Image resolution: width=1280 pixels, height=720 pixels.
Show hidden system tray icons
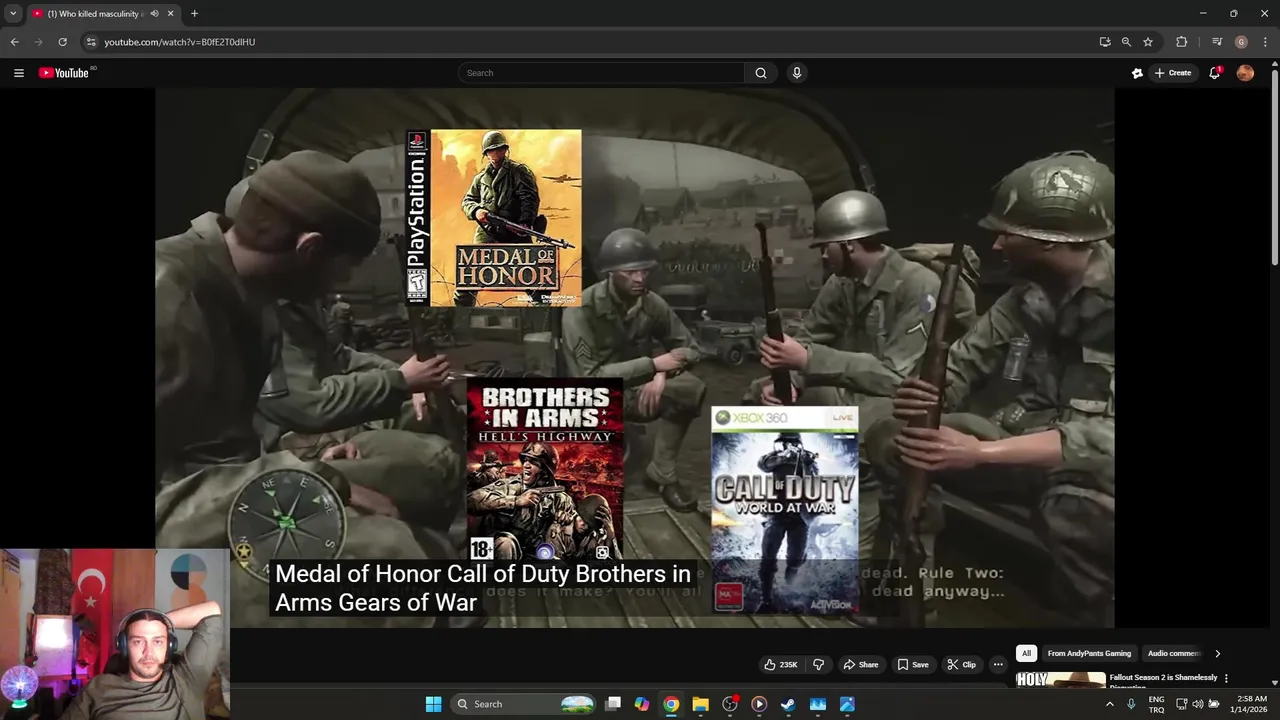(x=1109, y=704)
